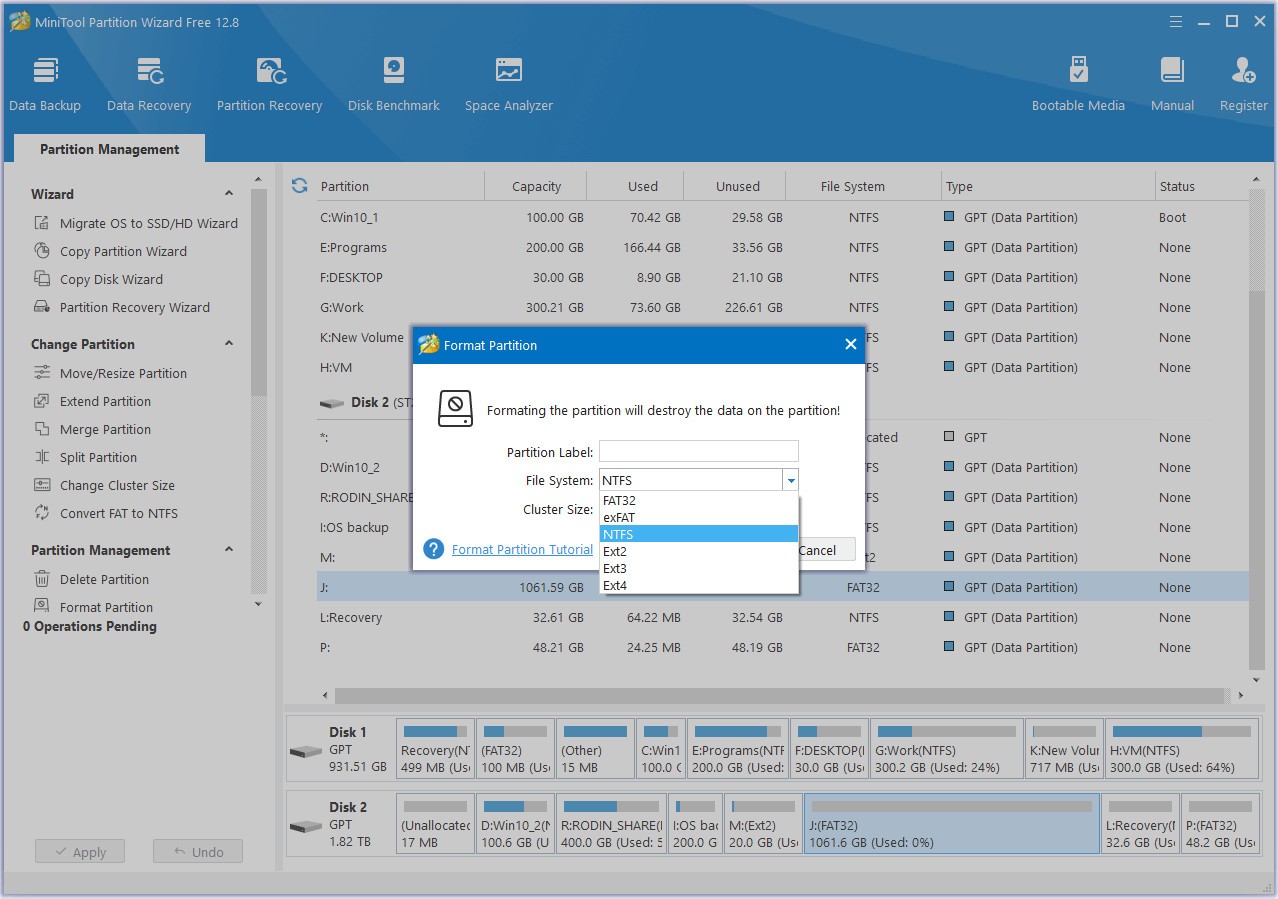The width and height of the screenshot is (1278, 899).
Task: Launch Data Recovery
Action: point(148,82)
